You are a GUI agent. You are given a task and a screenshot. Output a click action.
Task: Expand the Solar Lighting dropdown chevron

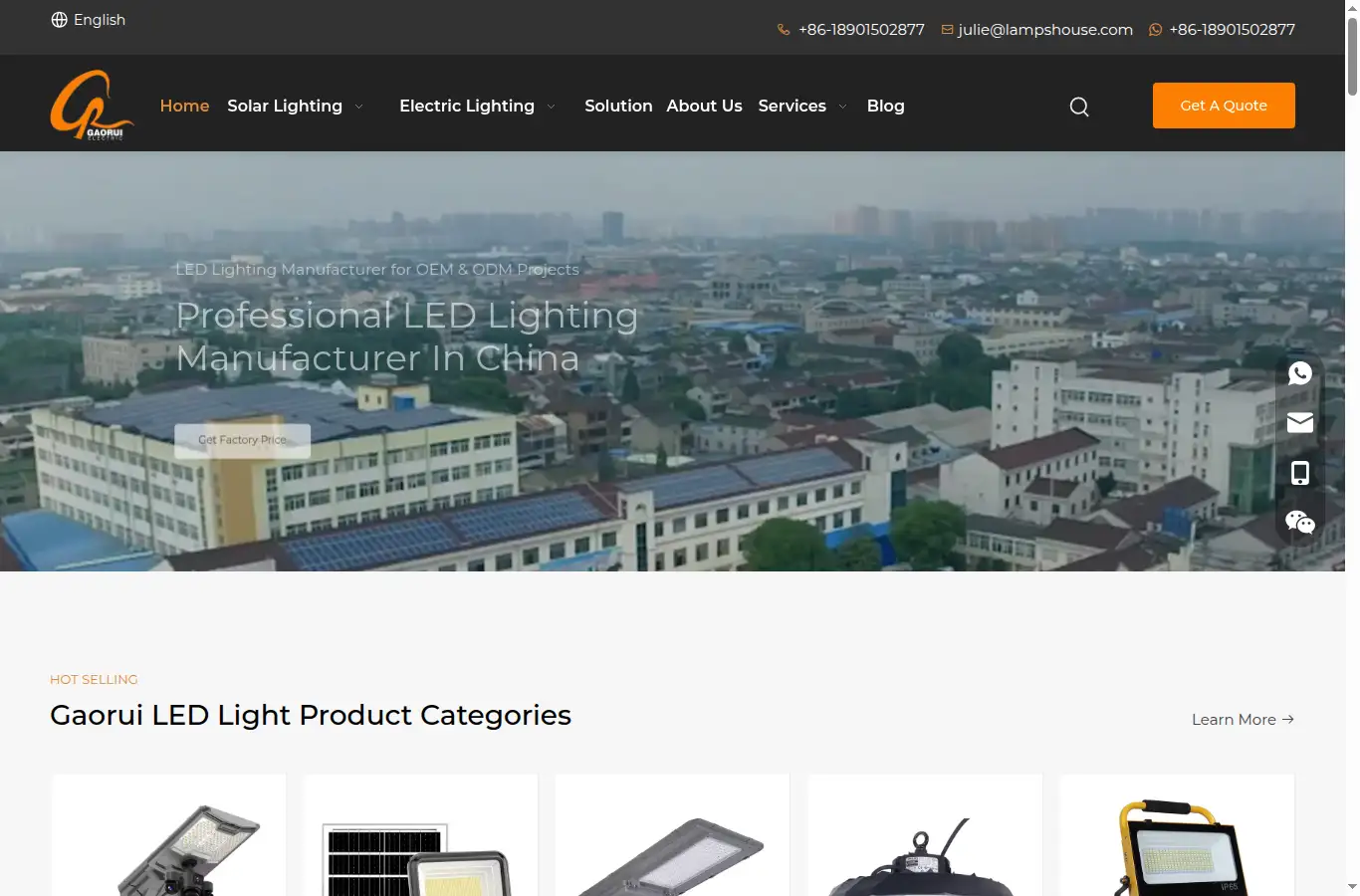click(359, 107)
